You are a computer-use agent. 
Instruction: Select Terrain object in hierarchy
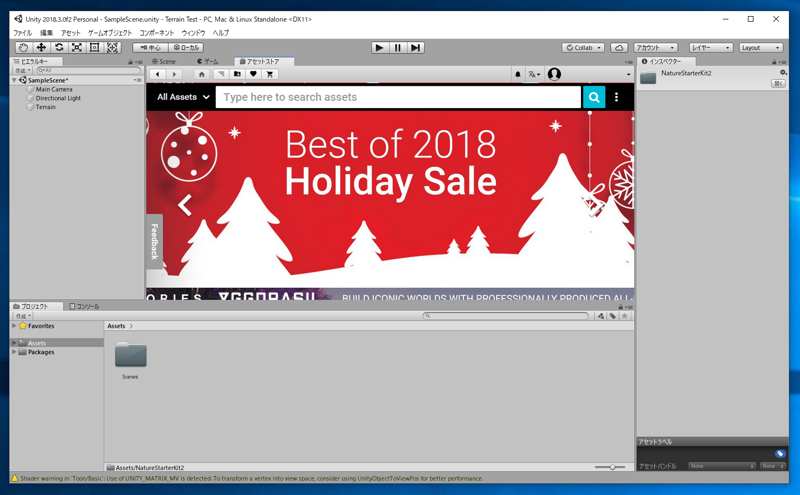point(45,107)
